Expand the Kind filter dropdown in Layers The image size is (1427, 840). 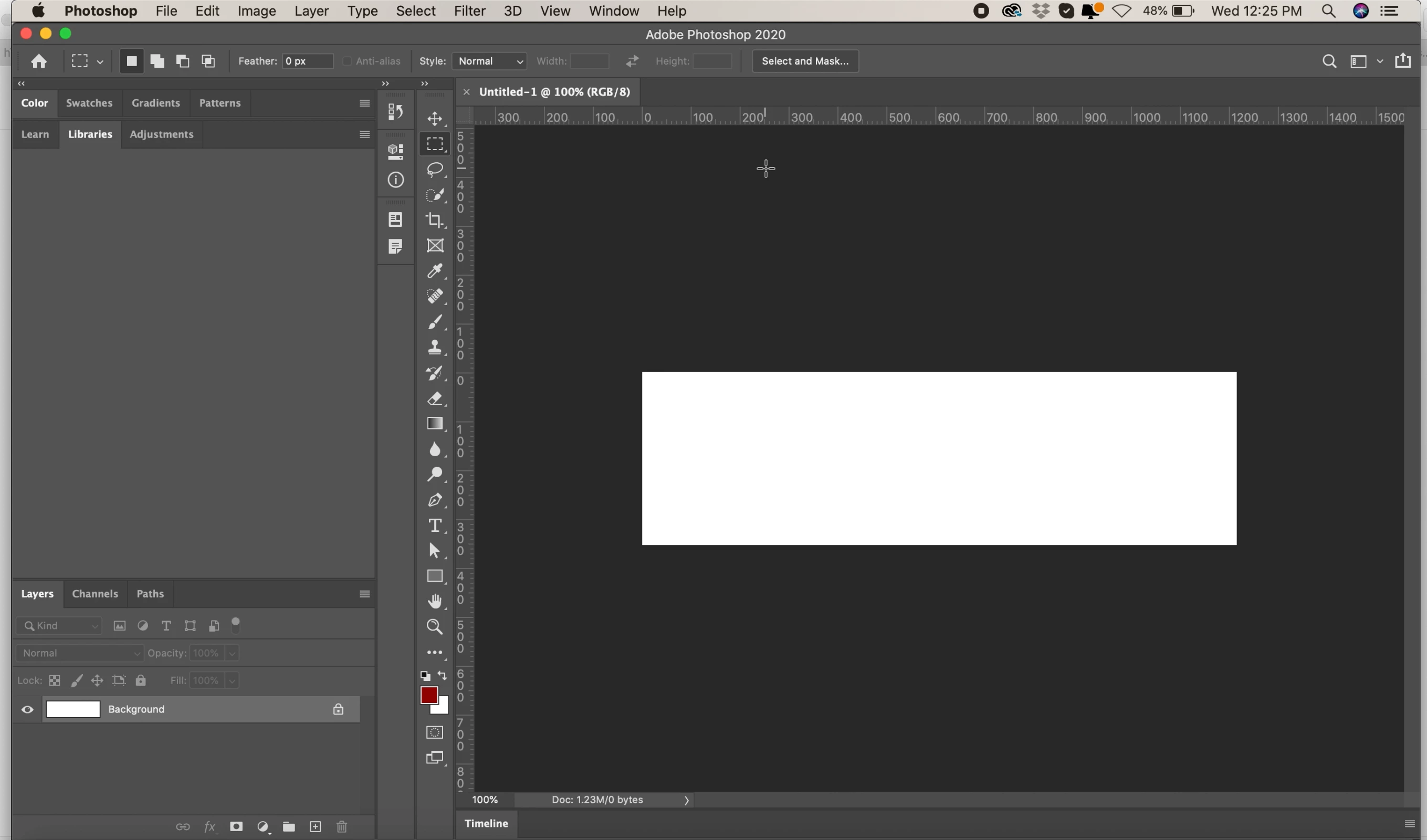[x=59, y=626]
